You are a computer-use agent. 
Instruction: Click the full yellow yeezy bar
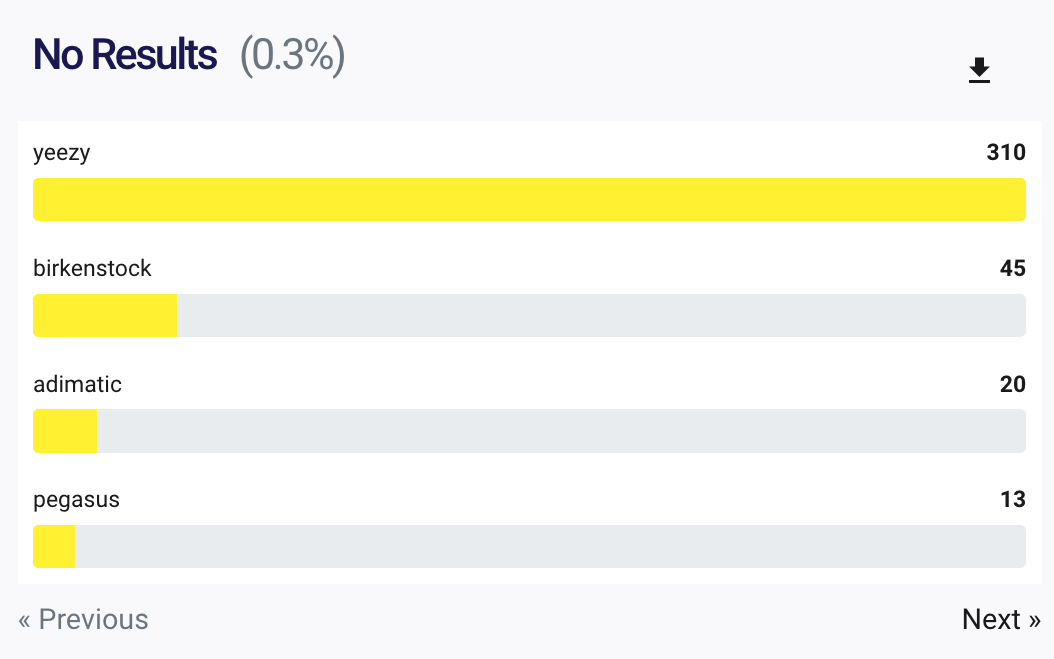(529, 199)
